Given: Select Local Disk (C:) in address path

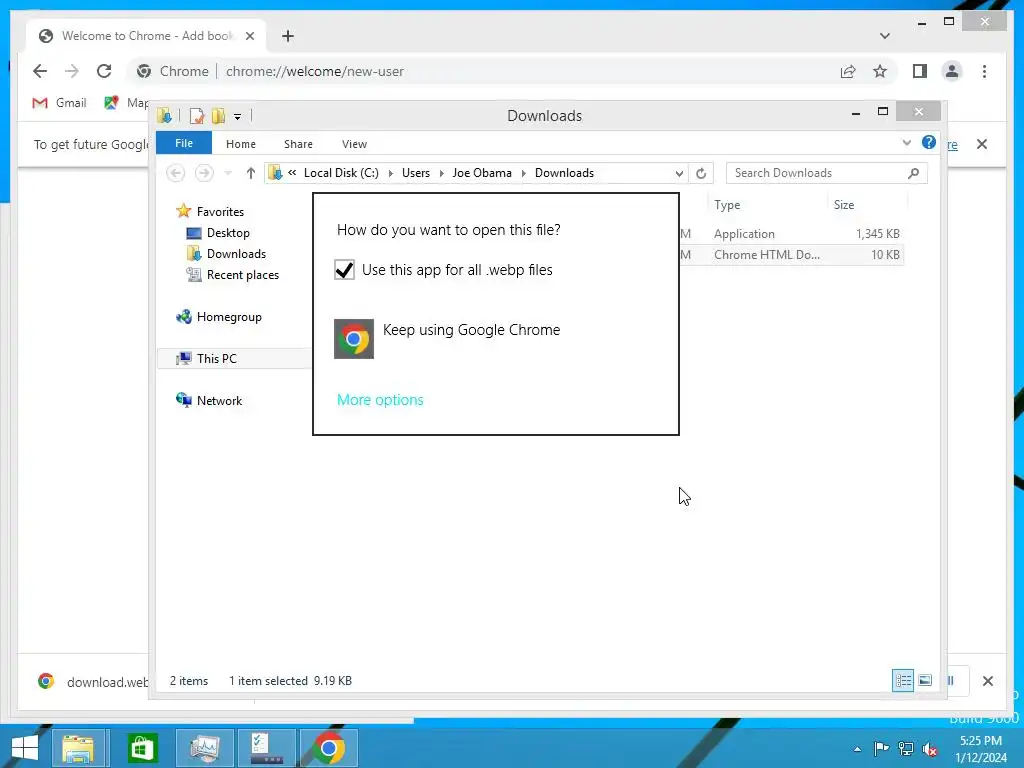Looking at the screenshot, I should point(341,173).
